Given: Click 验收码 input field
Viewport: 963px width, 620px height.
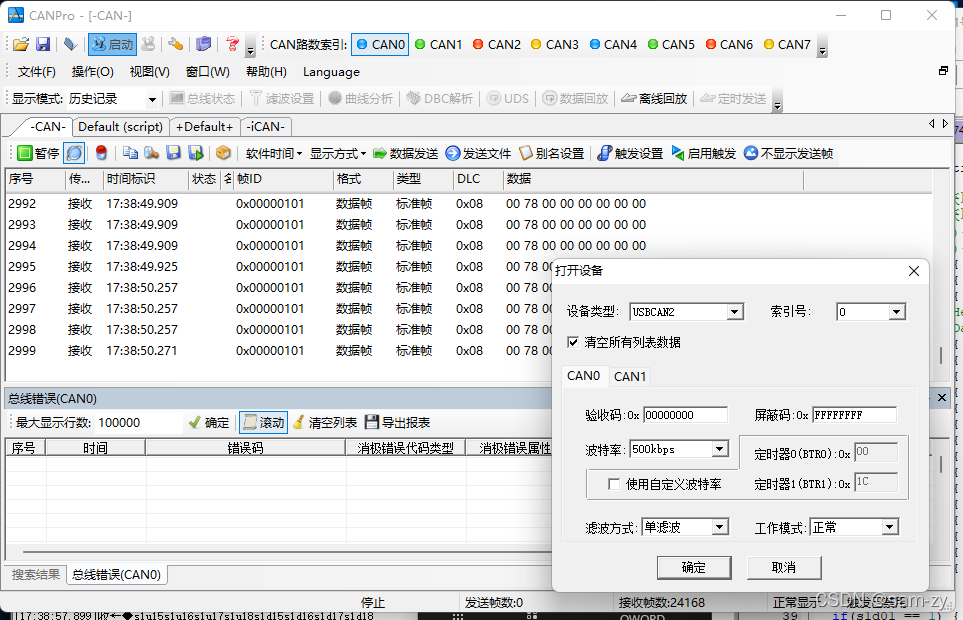Looking at the screenshot, I should (685, 415).
